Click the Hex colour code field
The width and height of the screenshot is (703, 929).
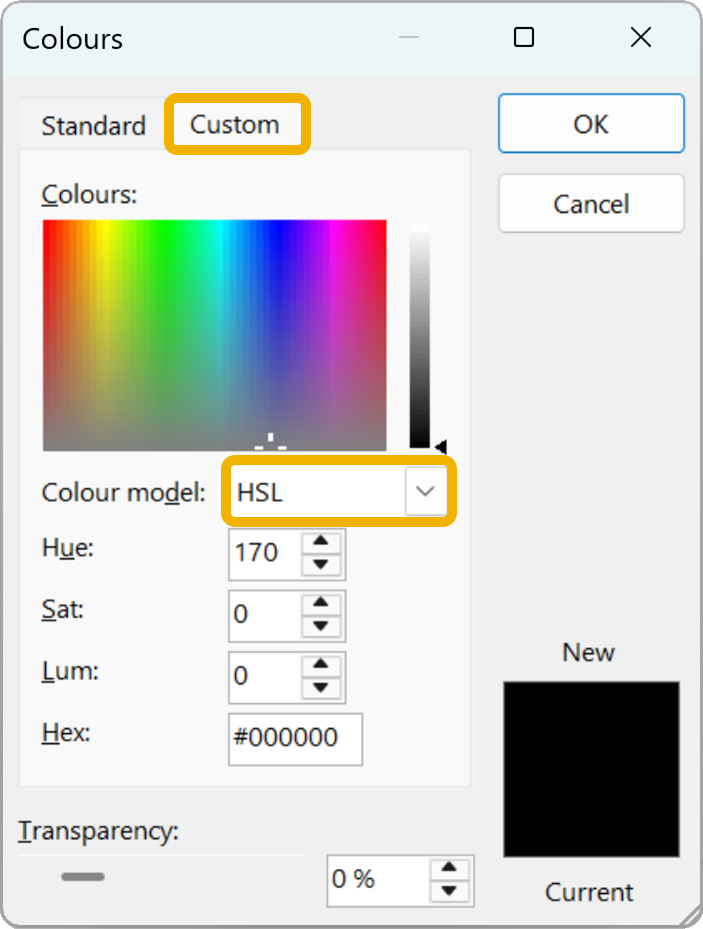296,739
